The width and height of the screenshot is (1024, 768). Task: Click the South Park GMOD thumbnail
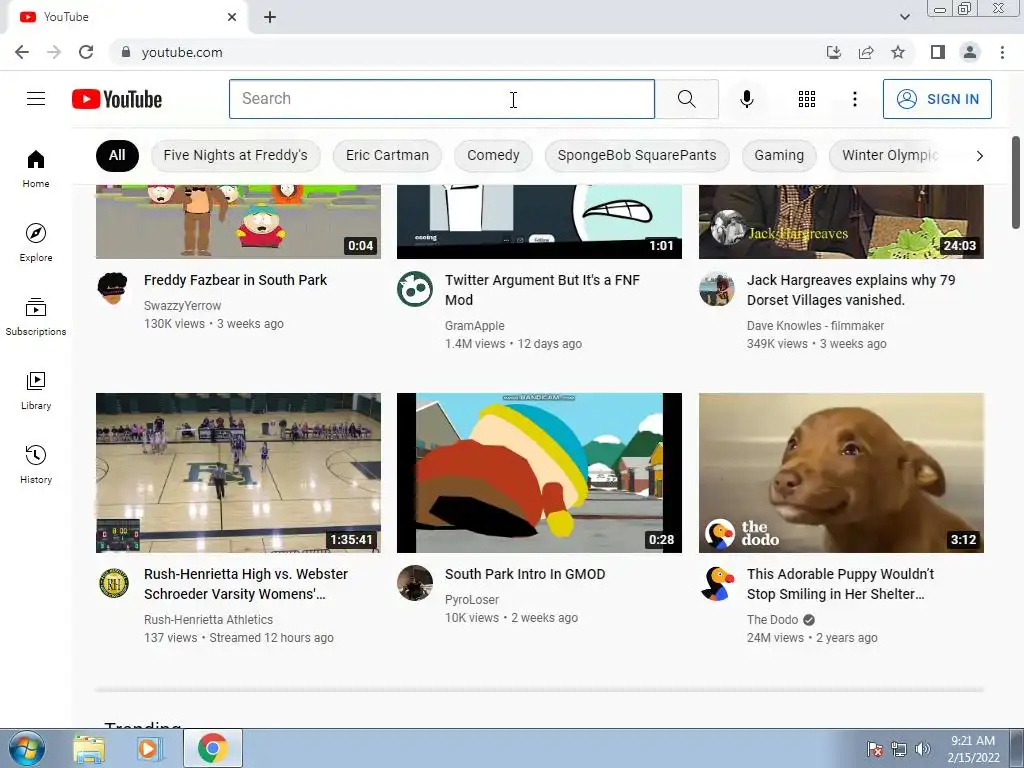pyautogui.click(x=539, y=473)
